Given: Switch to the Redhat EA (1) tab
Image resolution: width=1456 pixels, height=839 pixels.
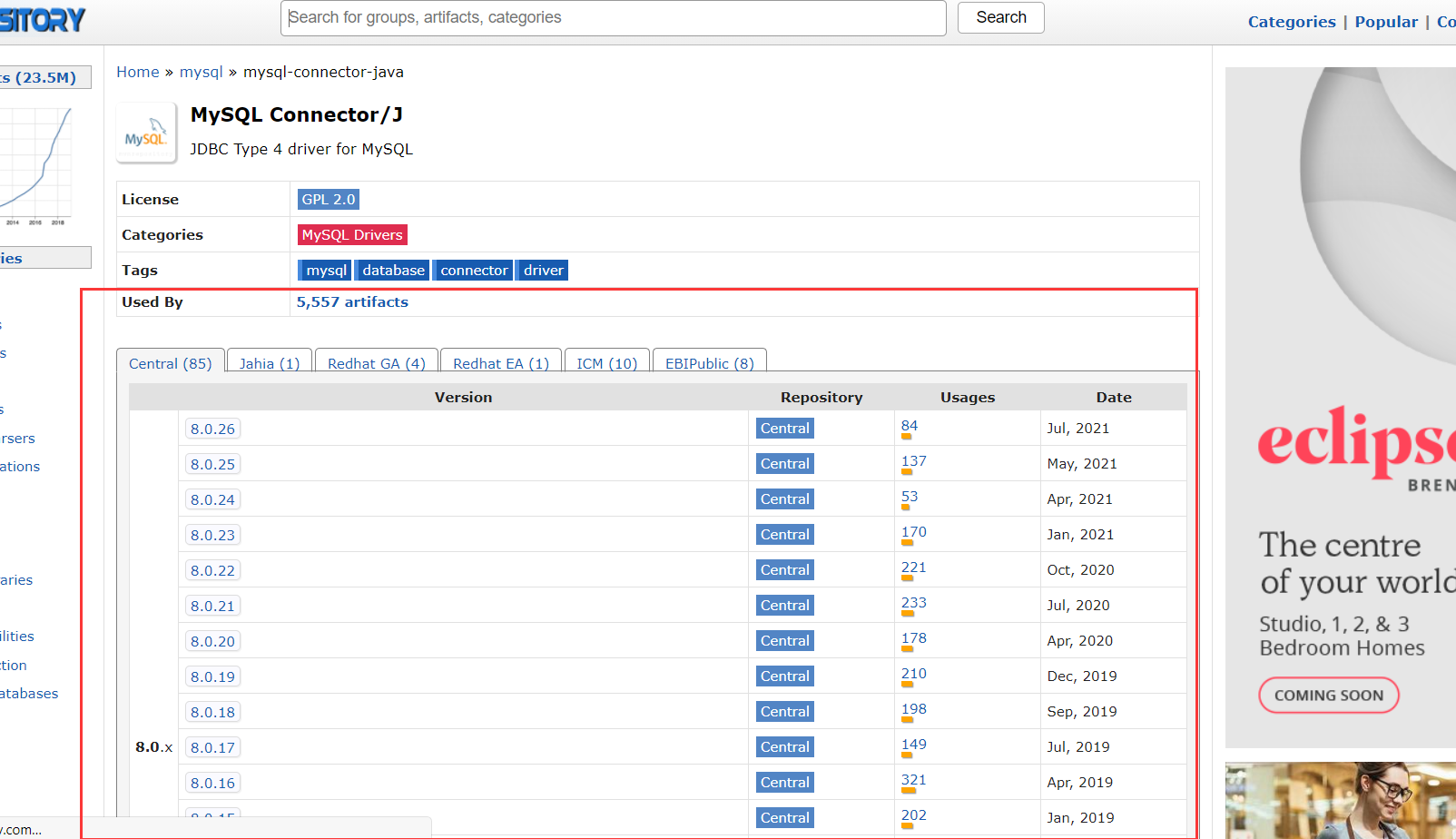Looking at the screenshot, I should (501, 362).
